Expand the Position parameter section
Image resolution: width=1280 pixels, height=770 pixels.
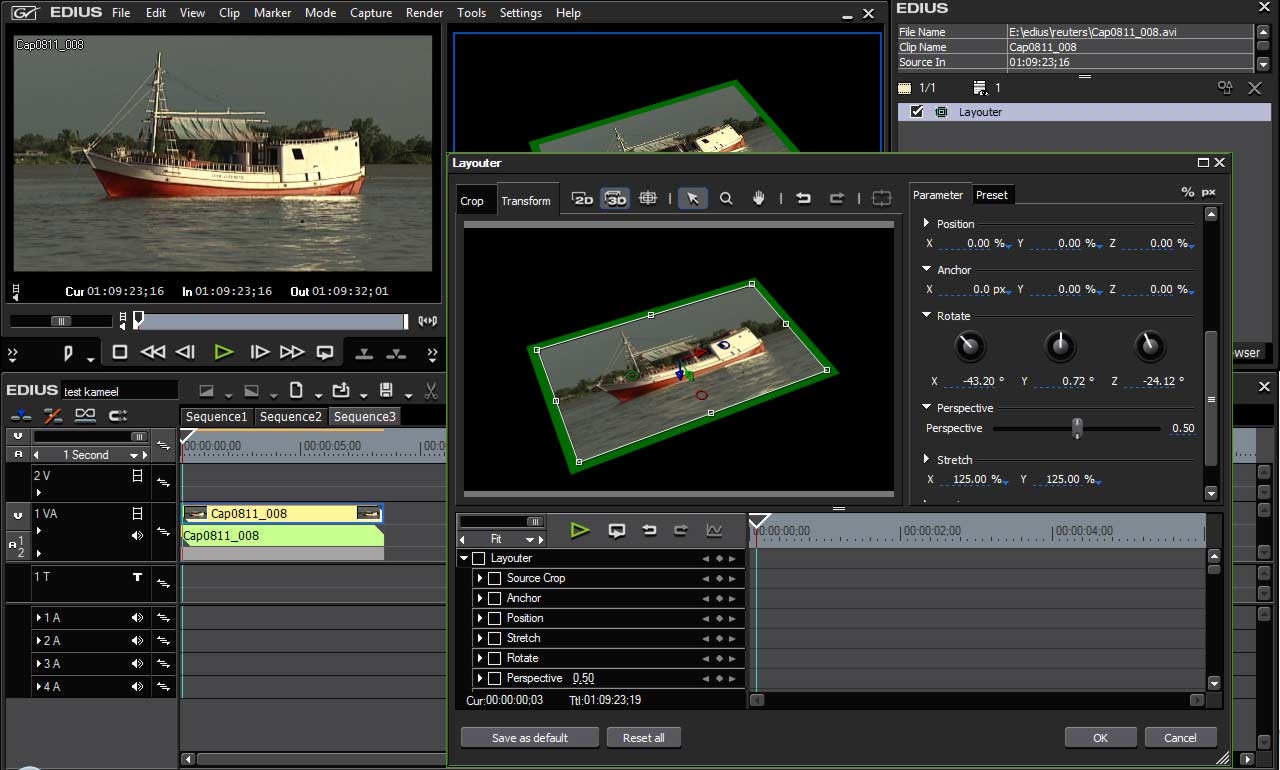point(927,224)
